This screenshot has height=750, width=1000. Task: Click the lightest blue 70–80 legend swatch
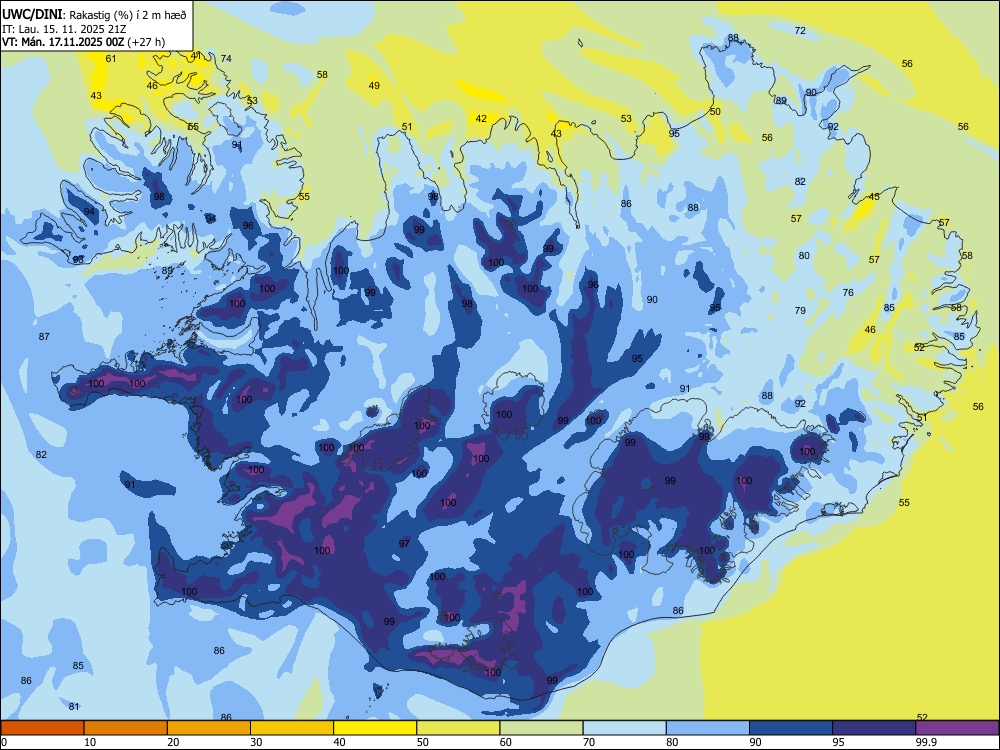pyautogui.click(x=624, y=728)
